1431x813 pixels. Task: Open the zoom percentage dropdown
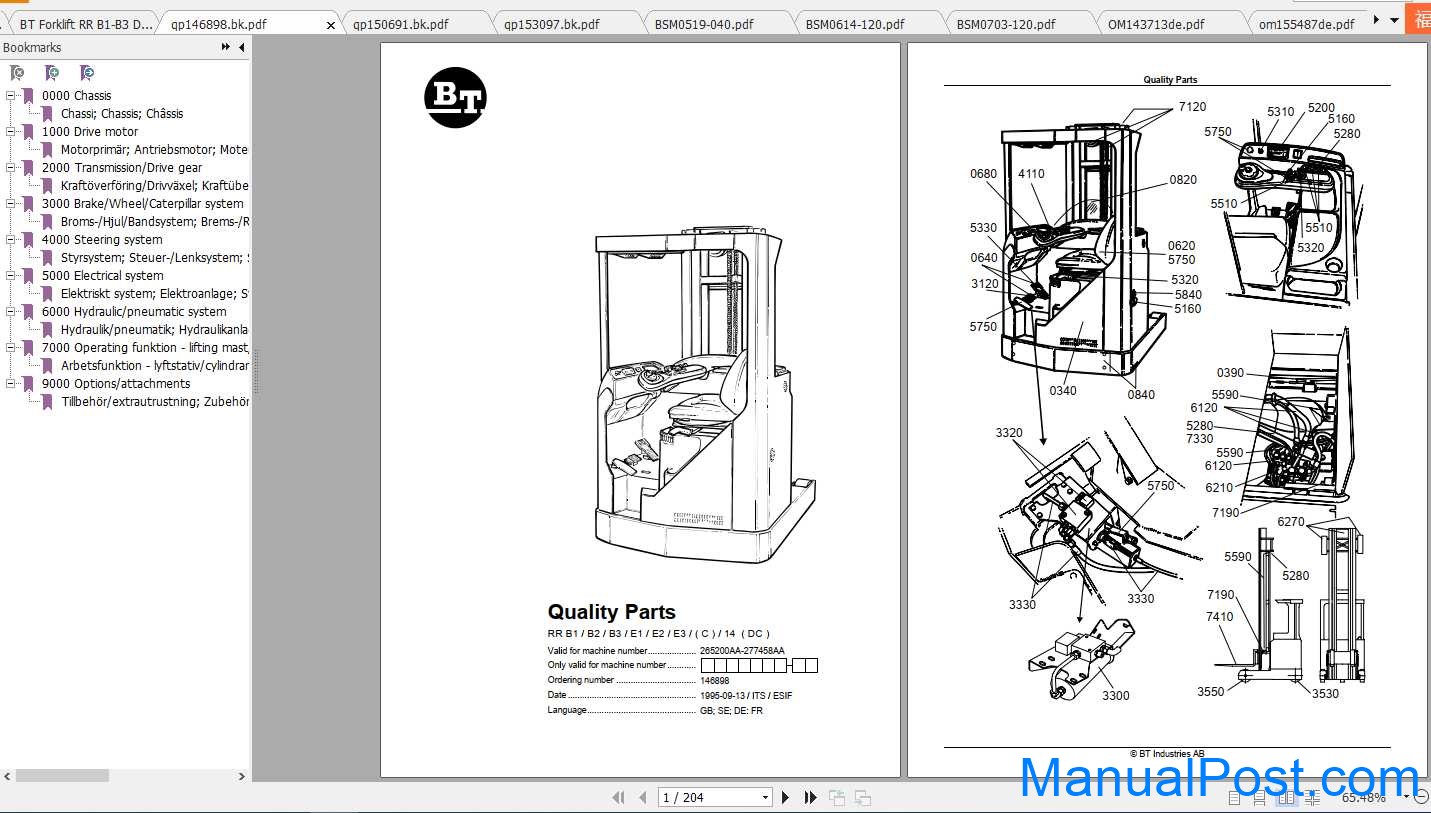click(1407, 797)
